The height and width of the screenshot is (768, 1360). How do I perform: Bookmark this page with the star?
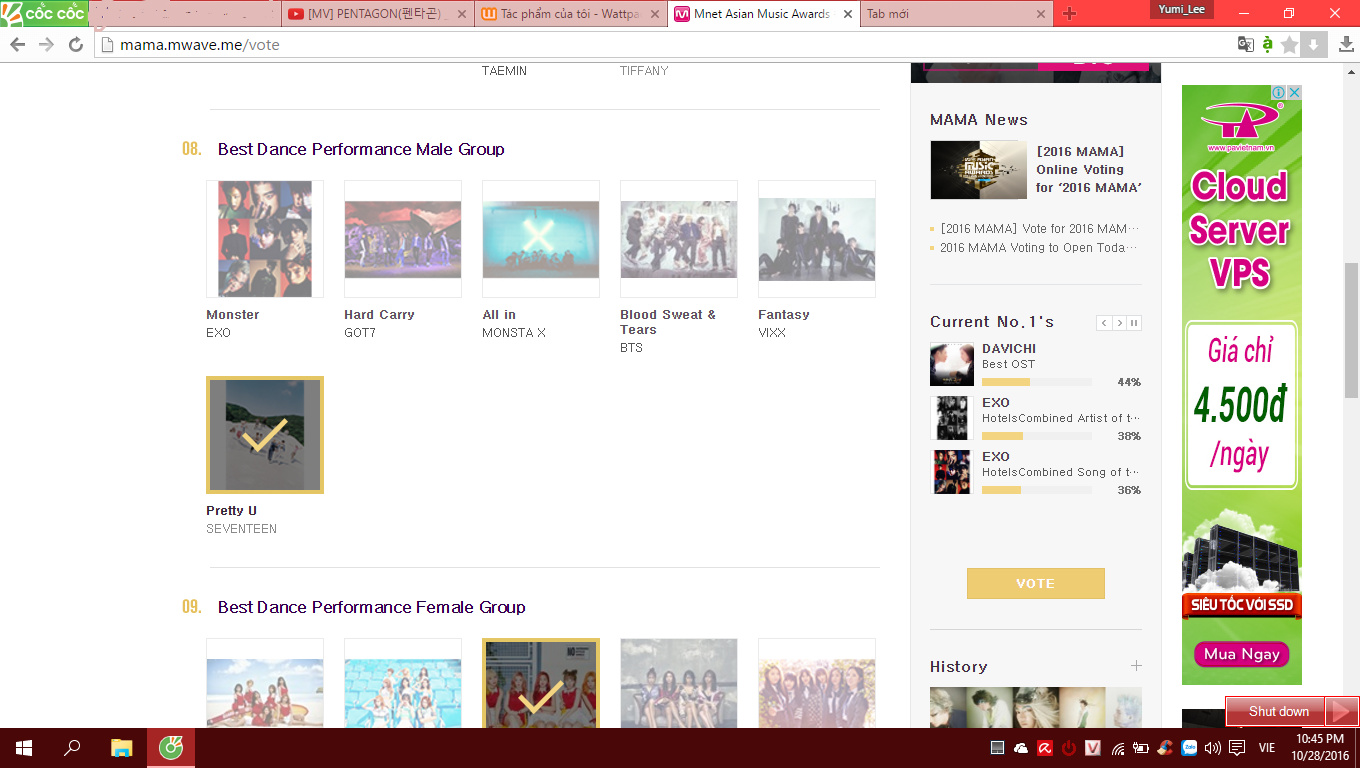point(1290,44)
